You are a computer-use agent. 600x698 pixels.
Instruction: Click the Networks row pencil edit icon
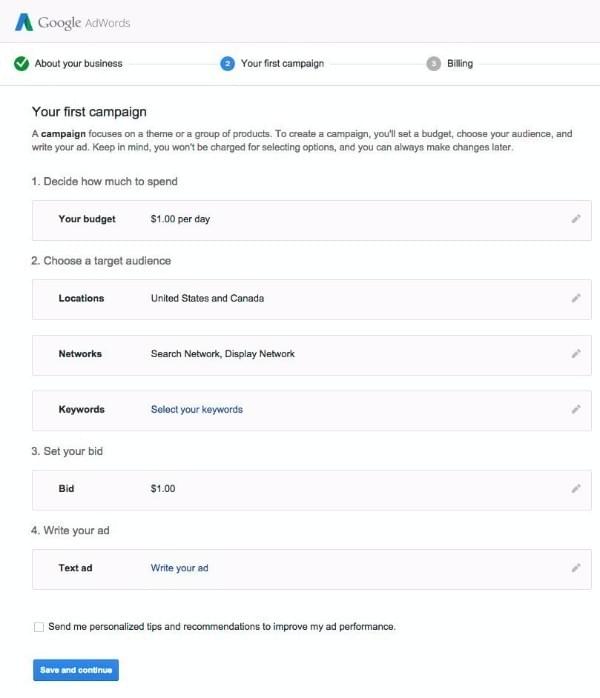point(576,354)
